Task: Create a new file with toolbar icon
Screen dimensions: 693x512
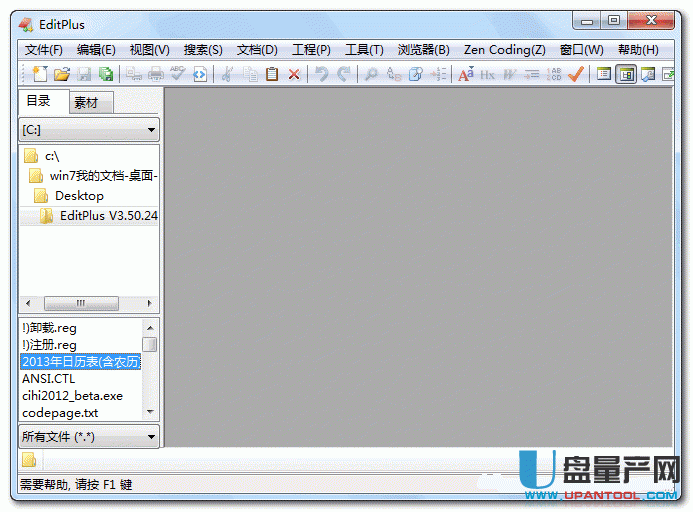Action: pyautogui.click(x=40, y=74)
